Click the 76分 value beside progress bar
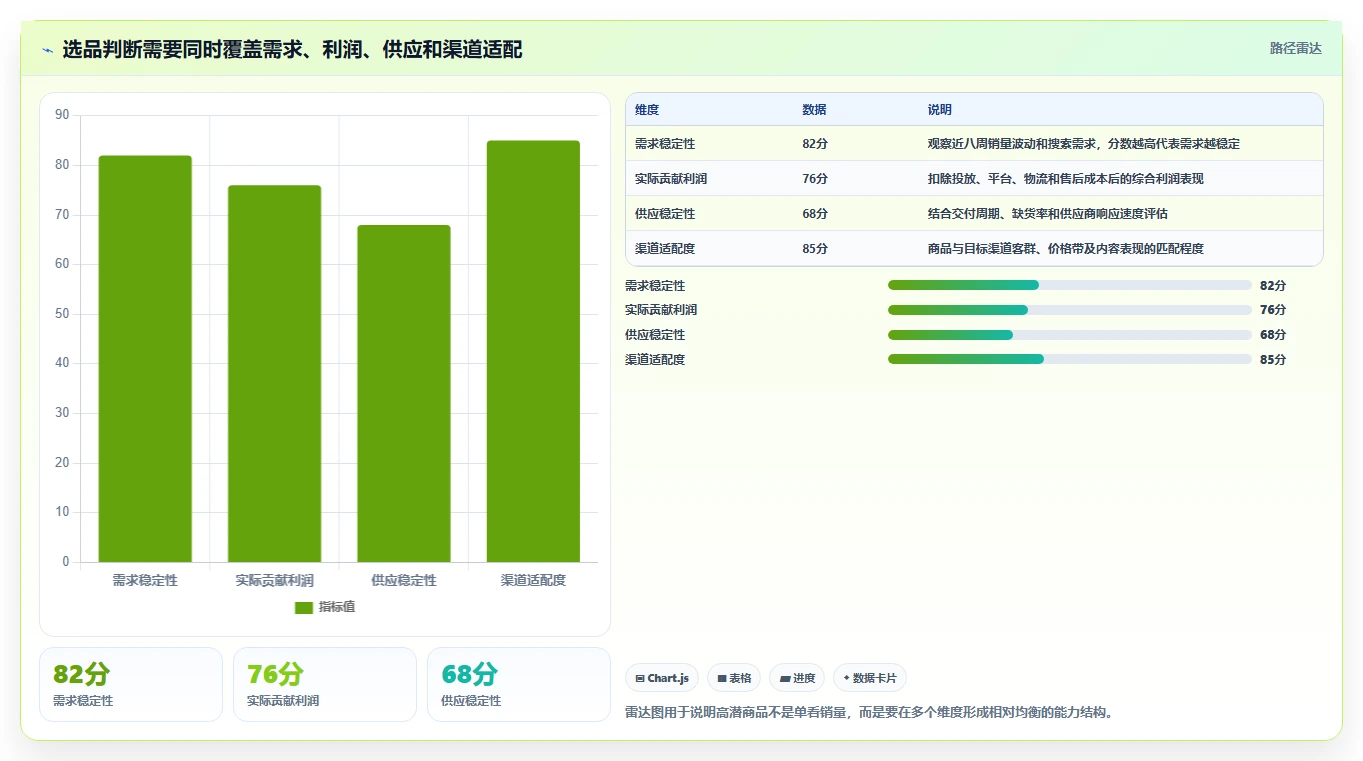1363x761 pixels. 1273,310
